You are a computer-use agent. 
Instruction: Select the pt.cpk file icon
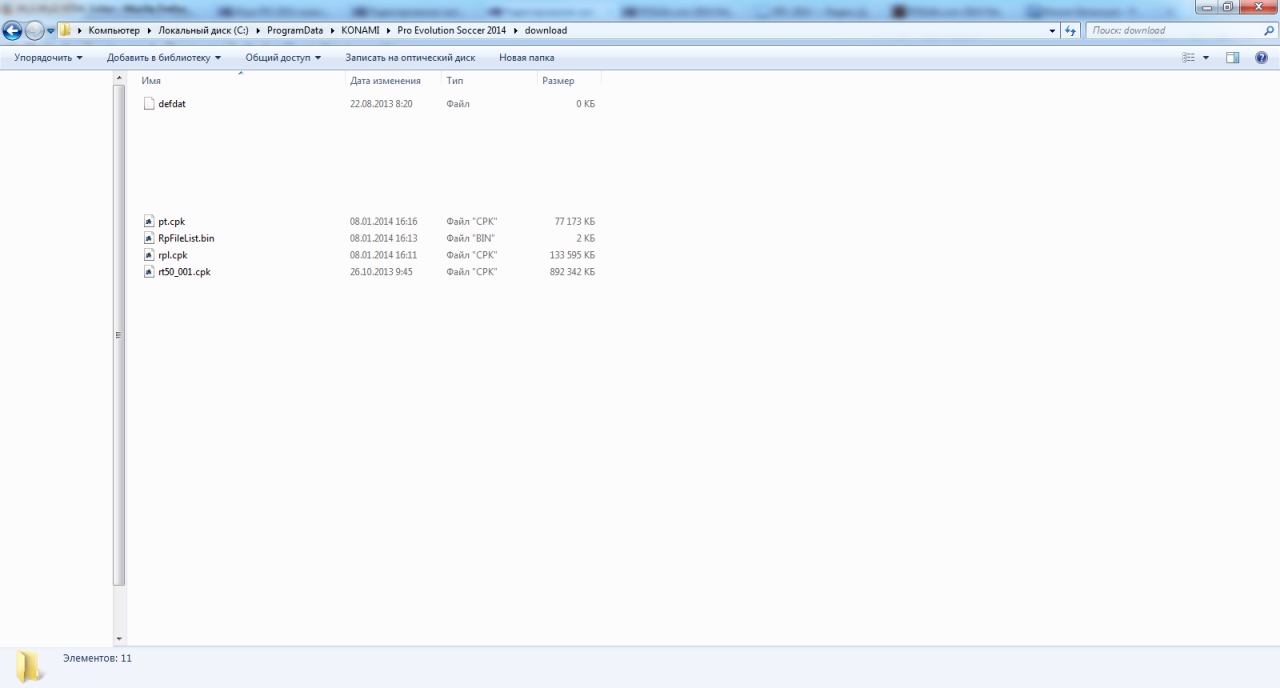pos(149,221)
